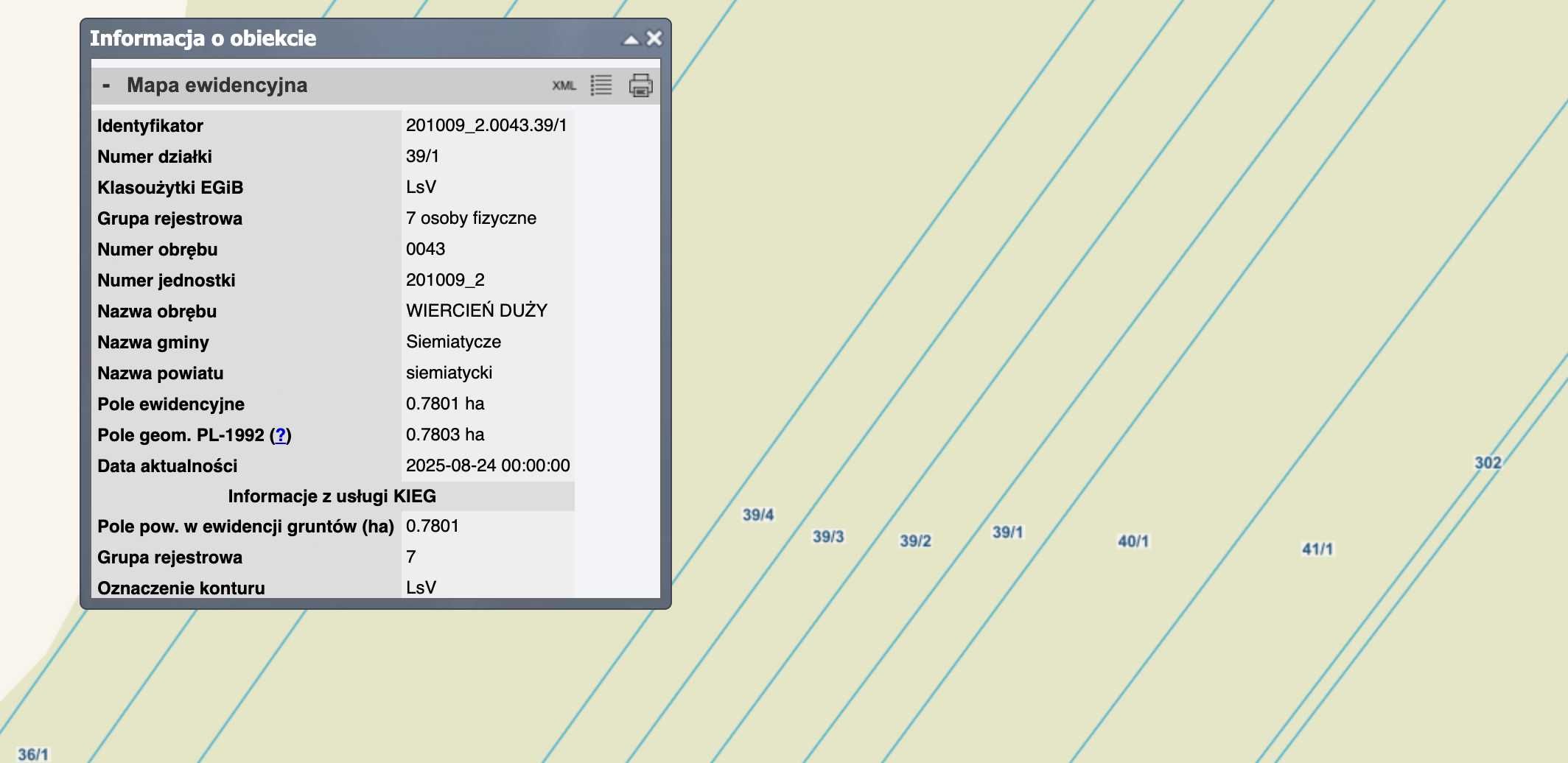The image size is (1568, 763).
Task: Open the list view icon
Action: tap(601, 85)
